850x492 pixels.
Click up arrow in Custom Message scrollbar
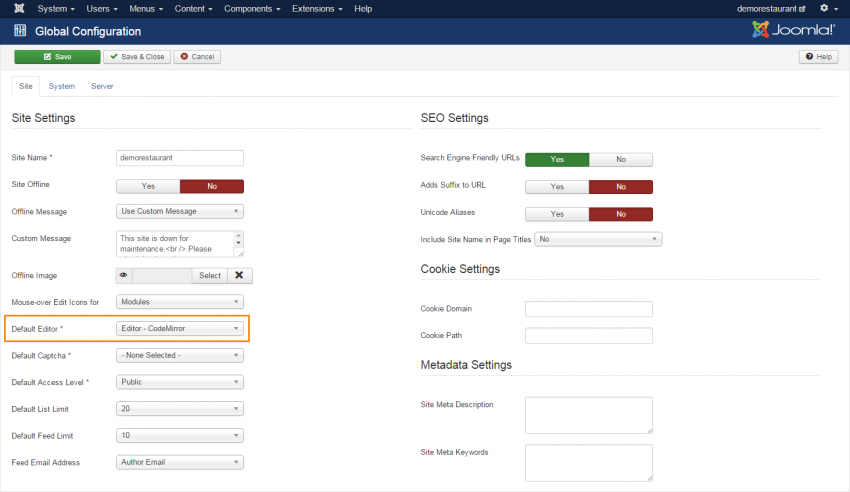pos(239,236)
